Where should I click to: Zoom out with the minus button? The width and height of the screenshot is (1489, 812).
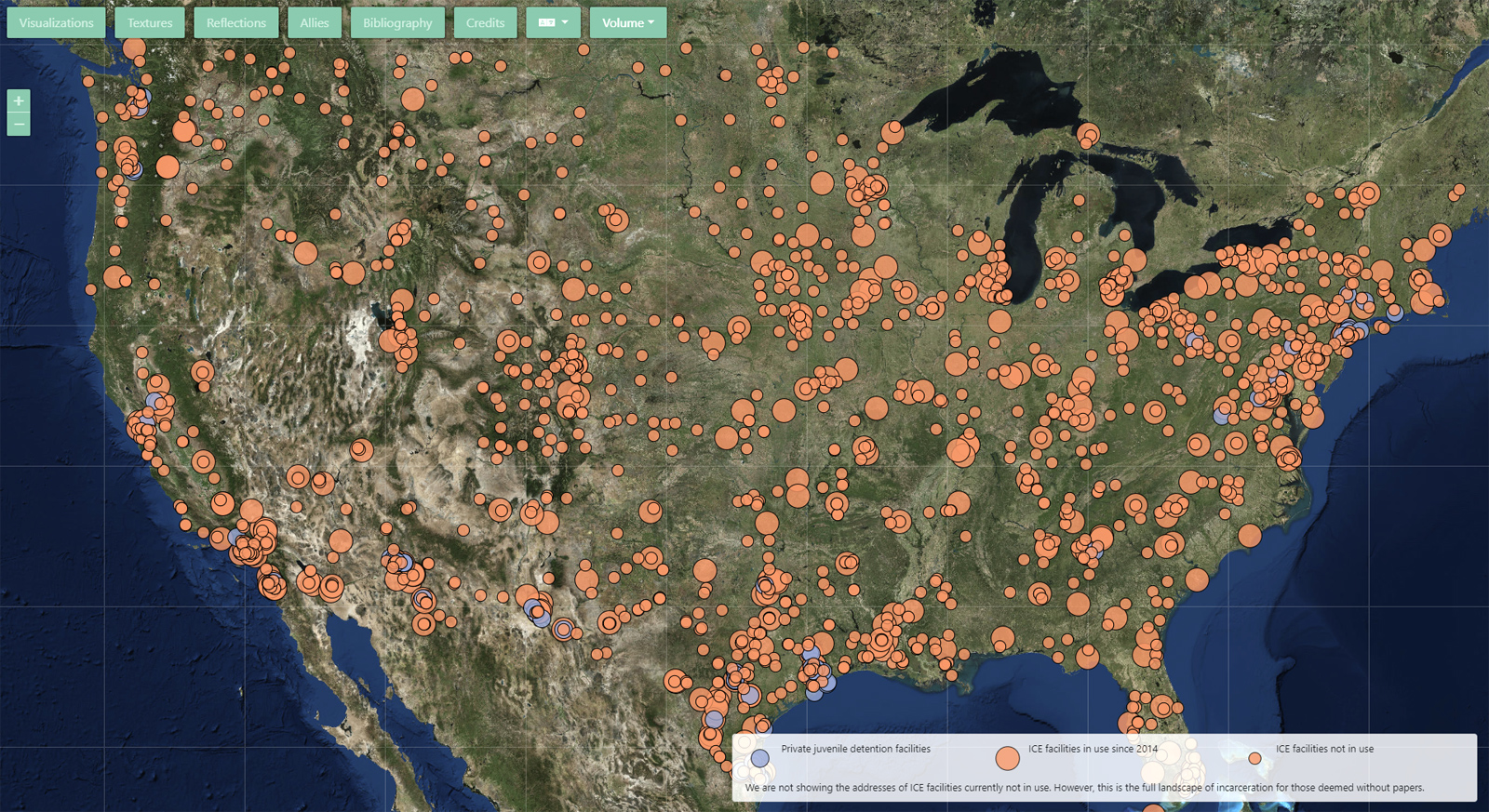click(x=19, y=125)
